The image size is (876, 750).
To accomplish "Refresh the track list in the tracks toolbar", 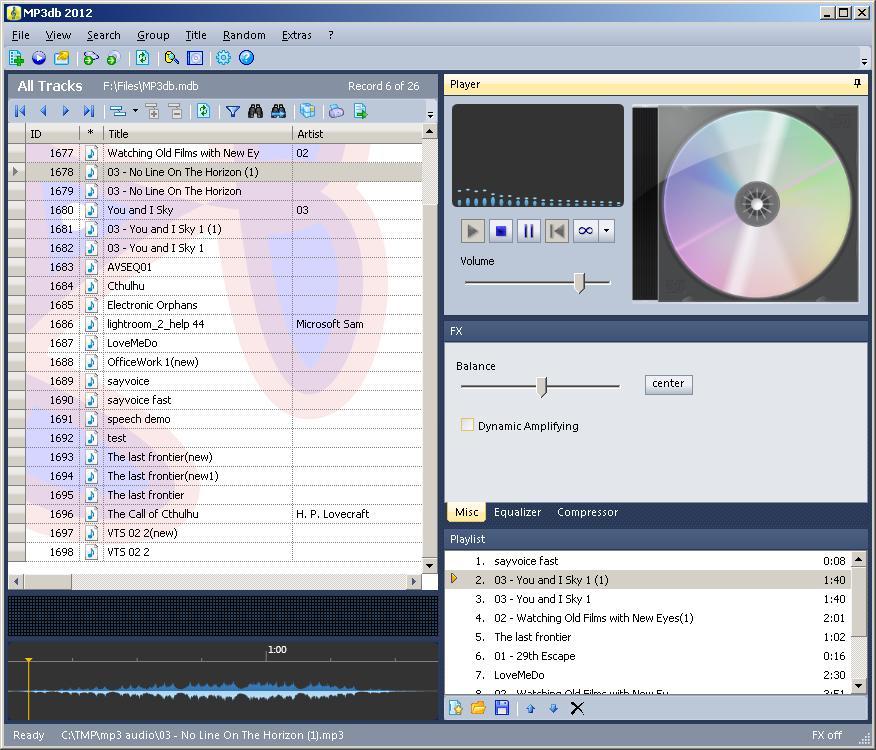I will (x=203, y=111).
